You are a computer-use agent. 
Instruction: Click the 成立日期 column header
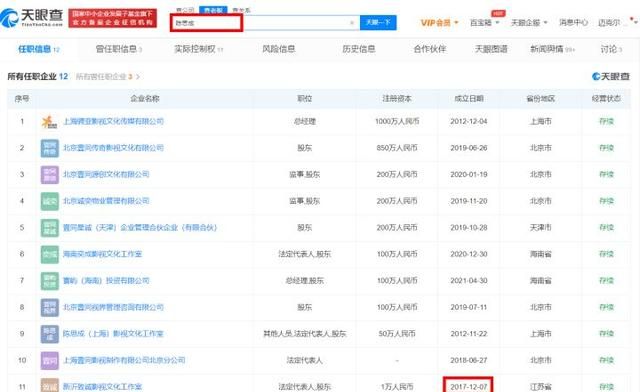click(x=469, y=98)
